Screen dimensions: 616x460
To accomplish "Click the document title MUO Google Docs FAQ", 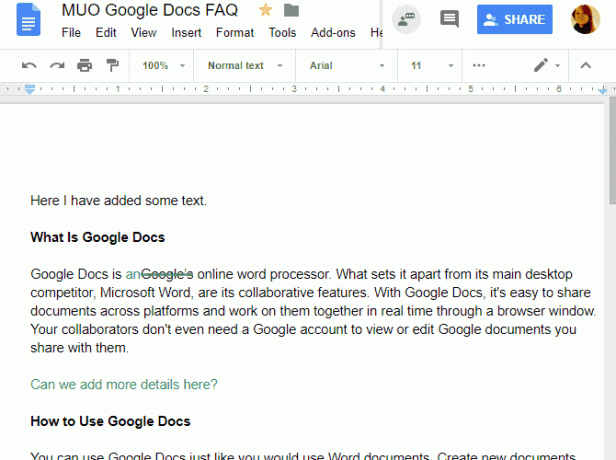I will click(150, 10).
